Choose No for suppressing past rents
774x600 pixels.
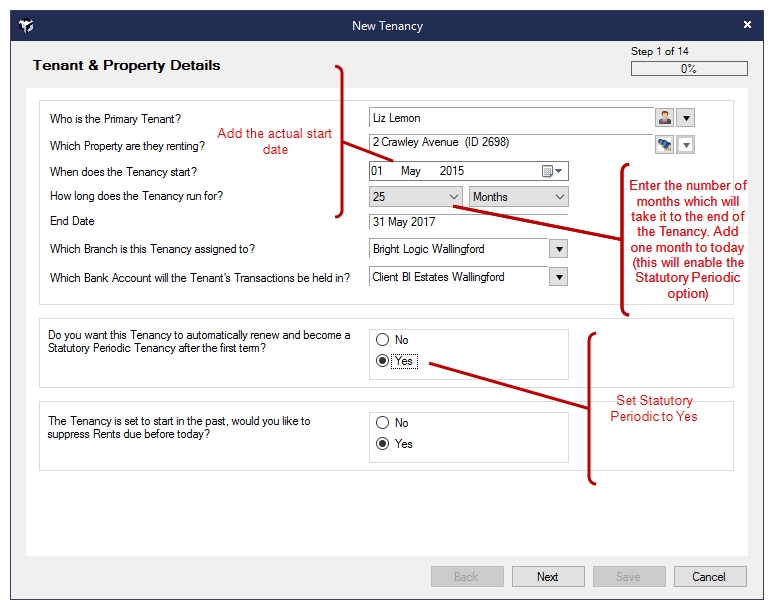383,422
